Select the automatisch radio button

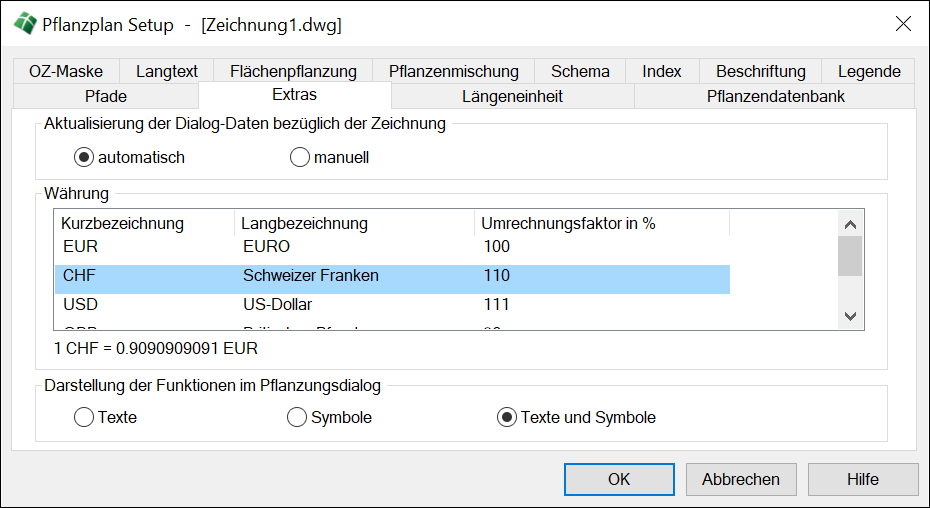[x=85, y=157]
